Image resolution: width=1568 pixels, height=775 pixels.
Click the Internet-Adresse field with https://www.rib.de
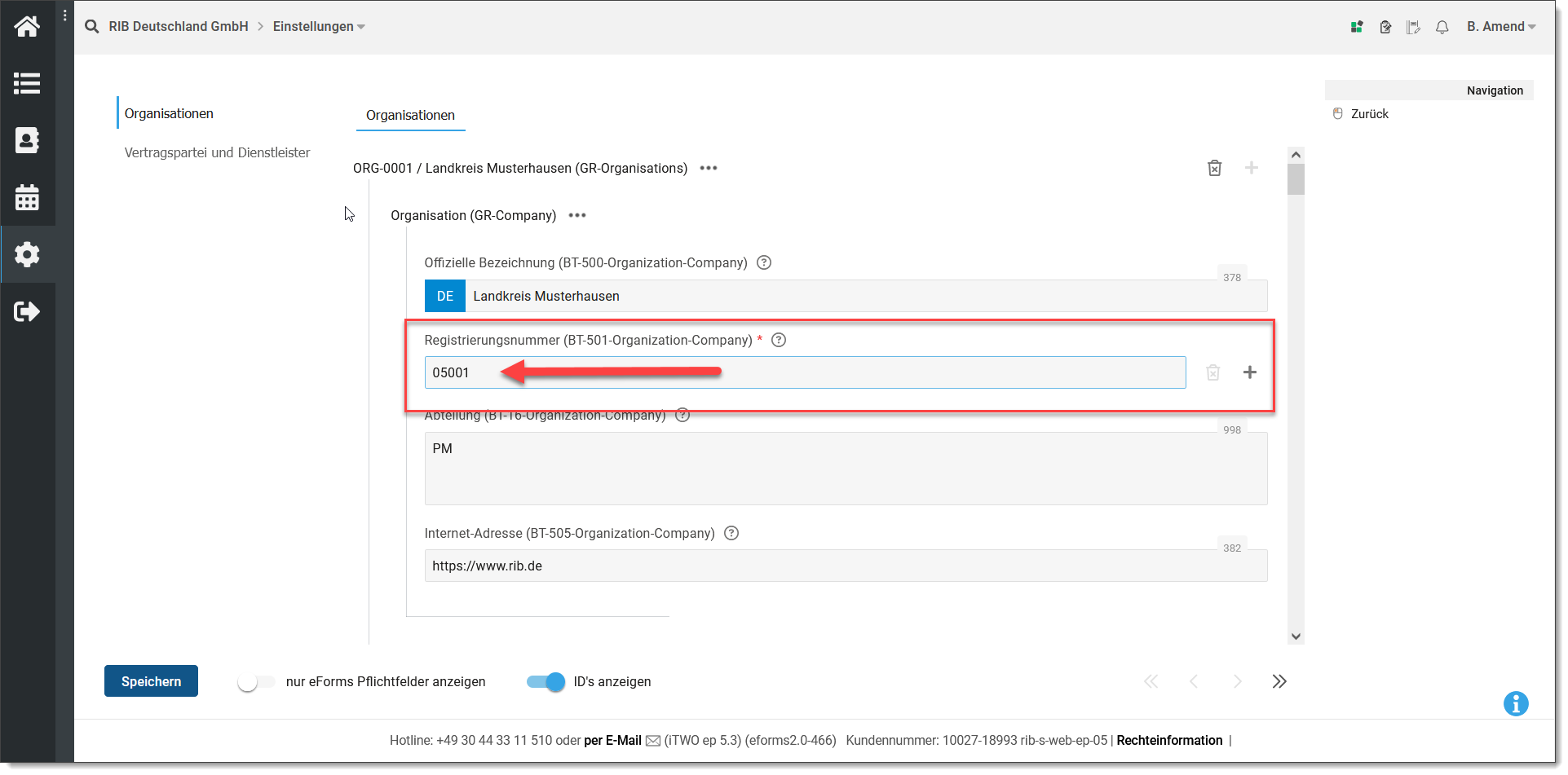(846, 566)
